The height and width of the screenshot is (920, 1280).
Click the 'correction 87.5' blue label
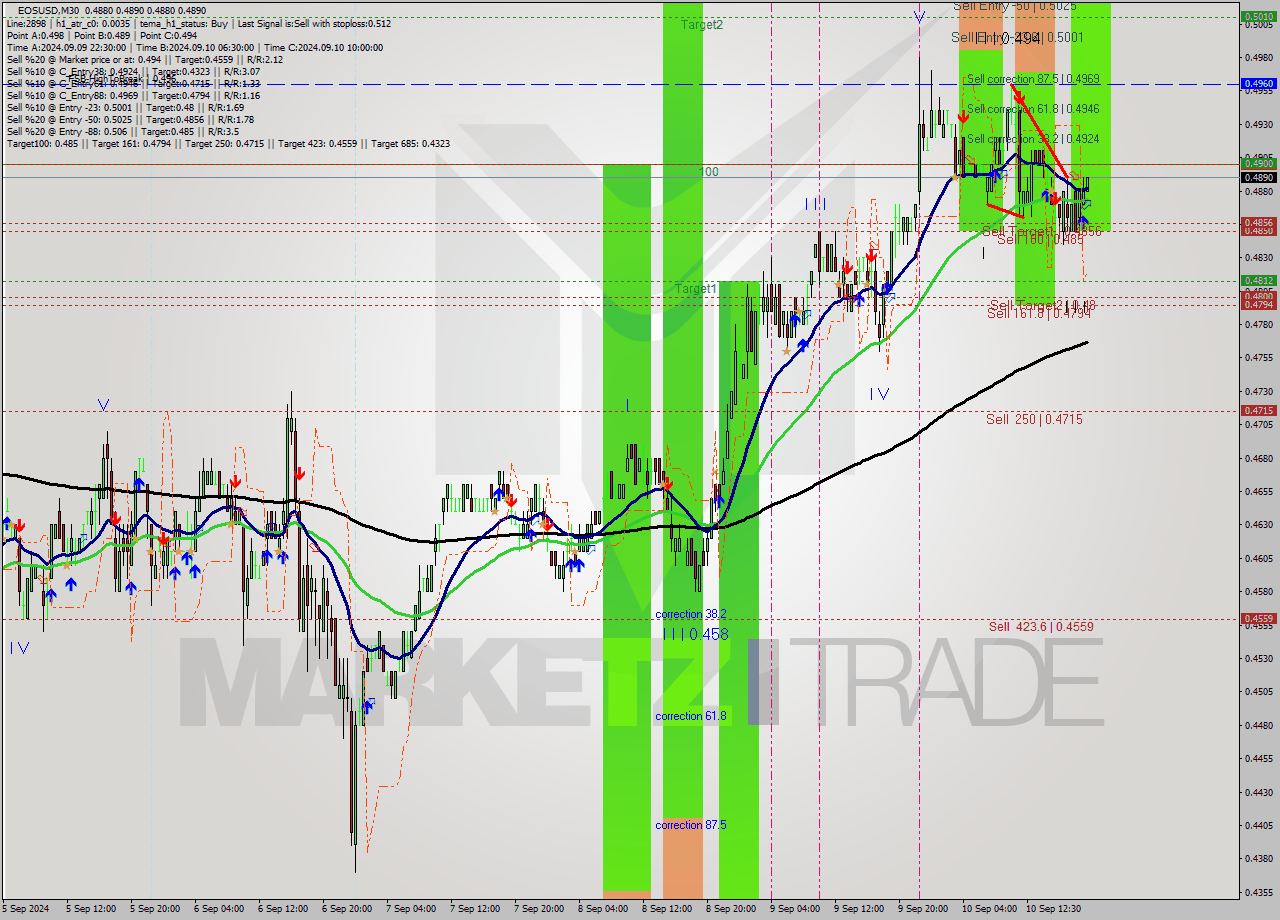(x=690, y=825)
